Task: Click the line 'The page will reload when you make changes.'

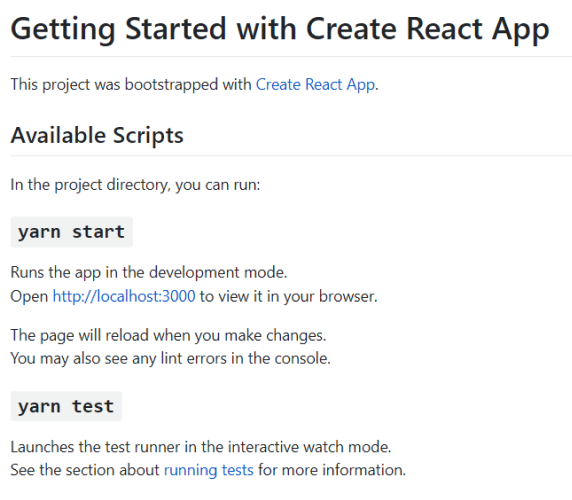Action: coord(168,335)
